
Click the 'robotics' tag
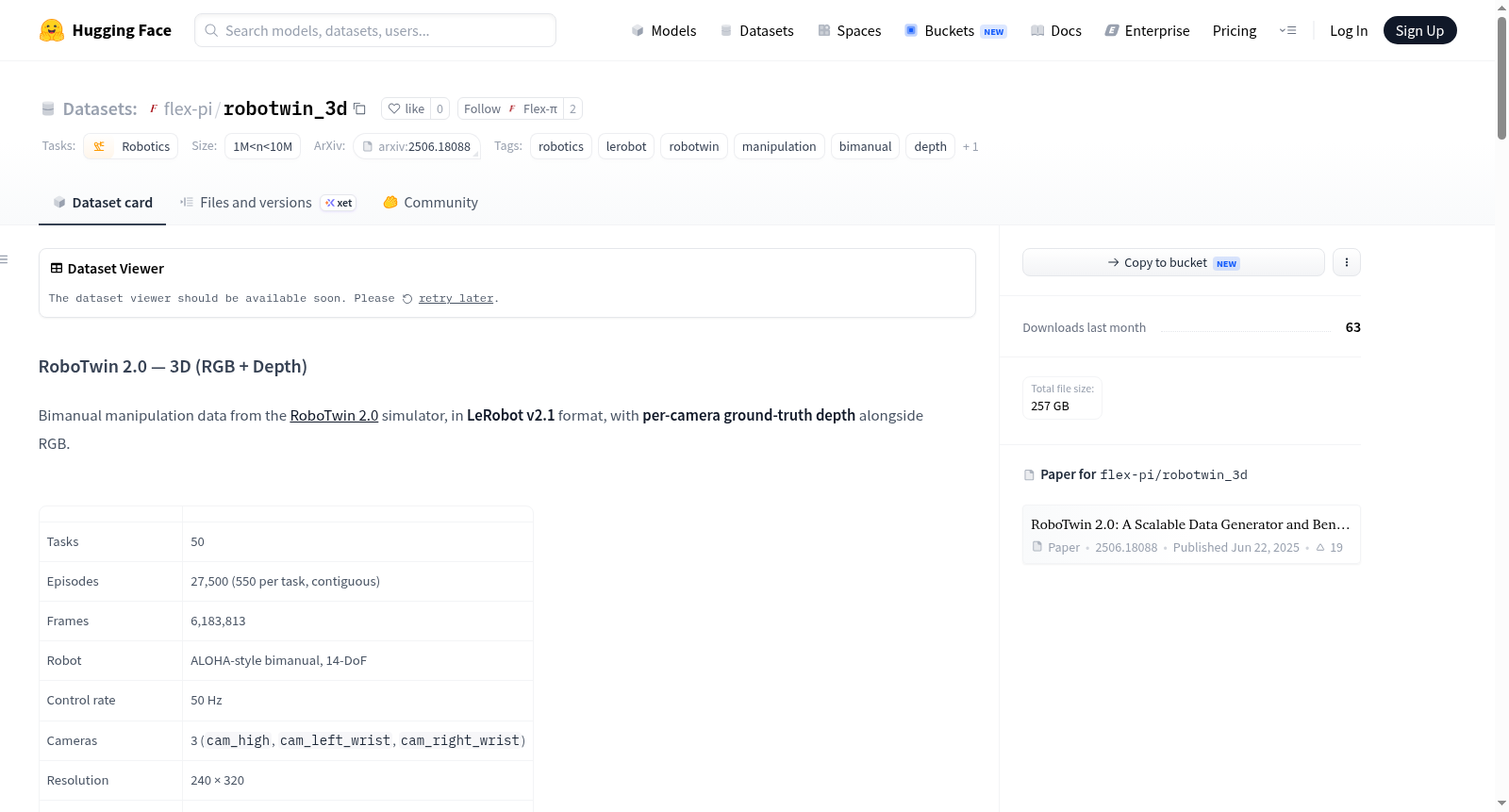tap(561, 146)
